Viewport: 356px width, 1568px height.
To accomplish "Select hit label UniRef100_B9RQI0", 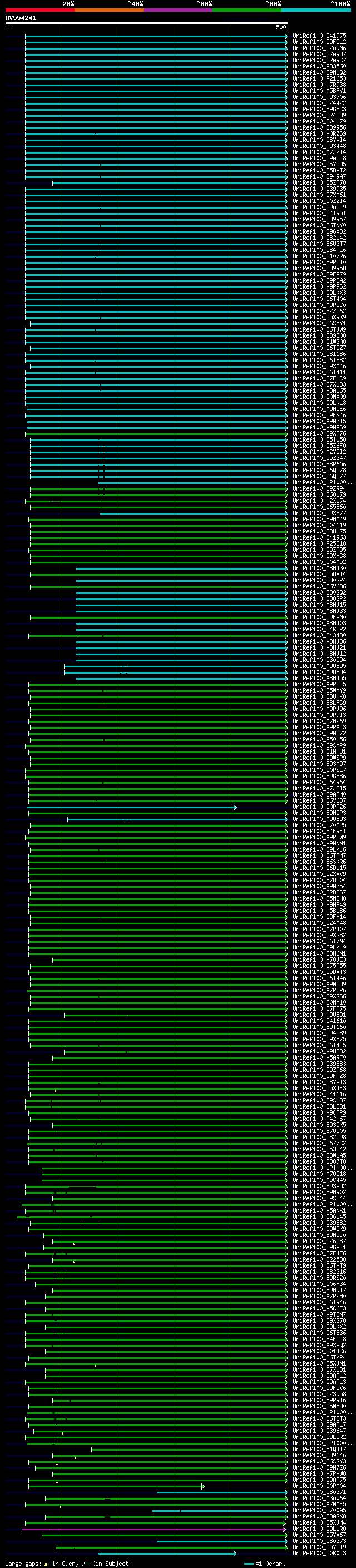I will coord(319,263).
